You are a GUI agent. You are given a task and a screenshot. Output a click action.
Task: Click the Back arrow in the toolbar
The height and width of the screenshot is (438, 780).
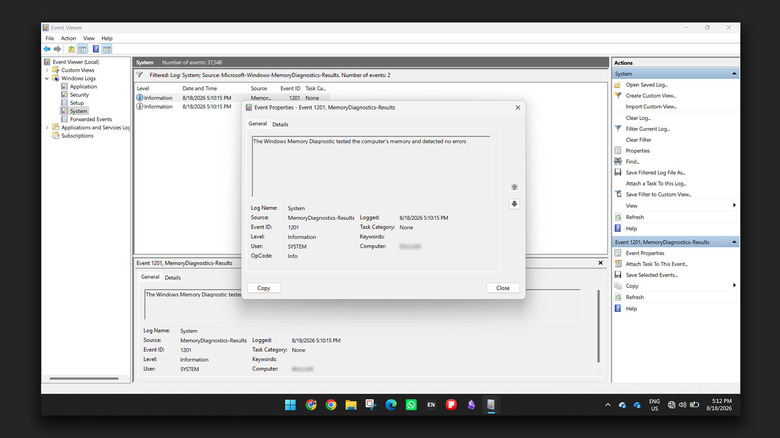pos(47,49)
